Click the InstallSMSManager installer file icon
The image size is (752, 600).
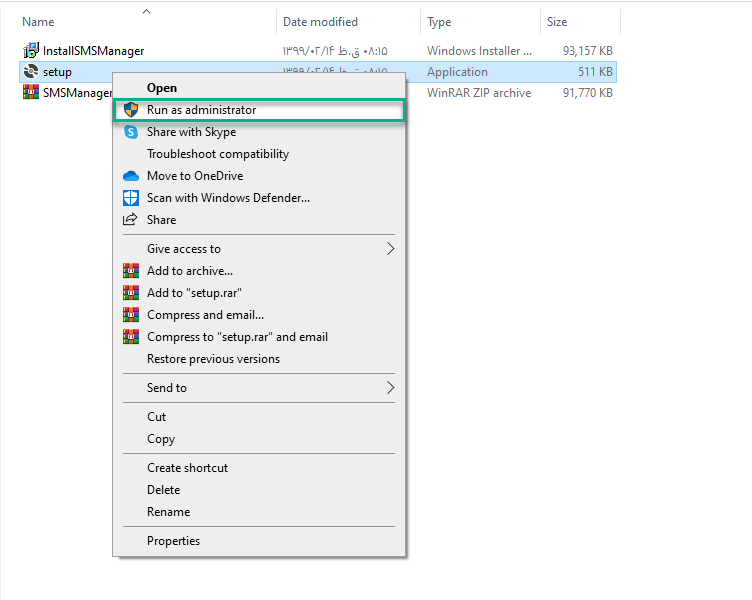coord(31,50)
